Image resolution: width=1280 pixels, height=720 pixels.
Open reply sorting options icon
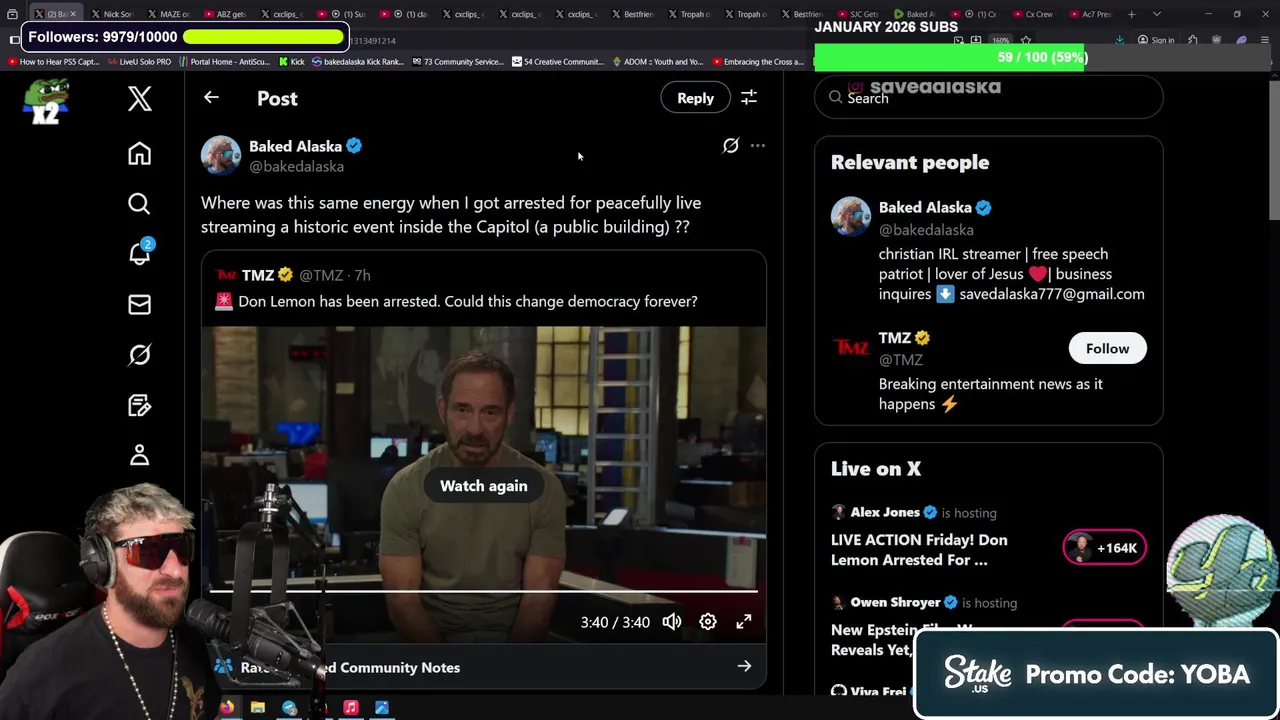point(749,98)
